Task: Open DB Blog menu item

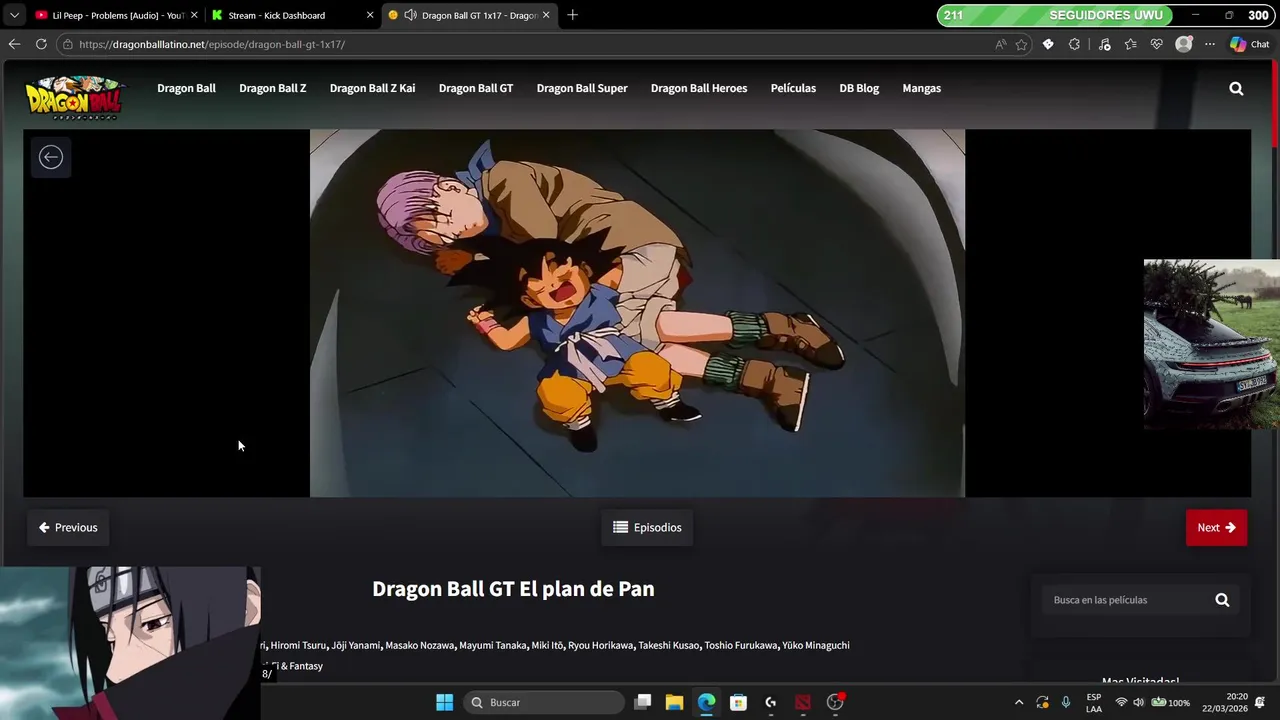Action: (x=859, y=88)
